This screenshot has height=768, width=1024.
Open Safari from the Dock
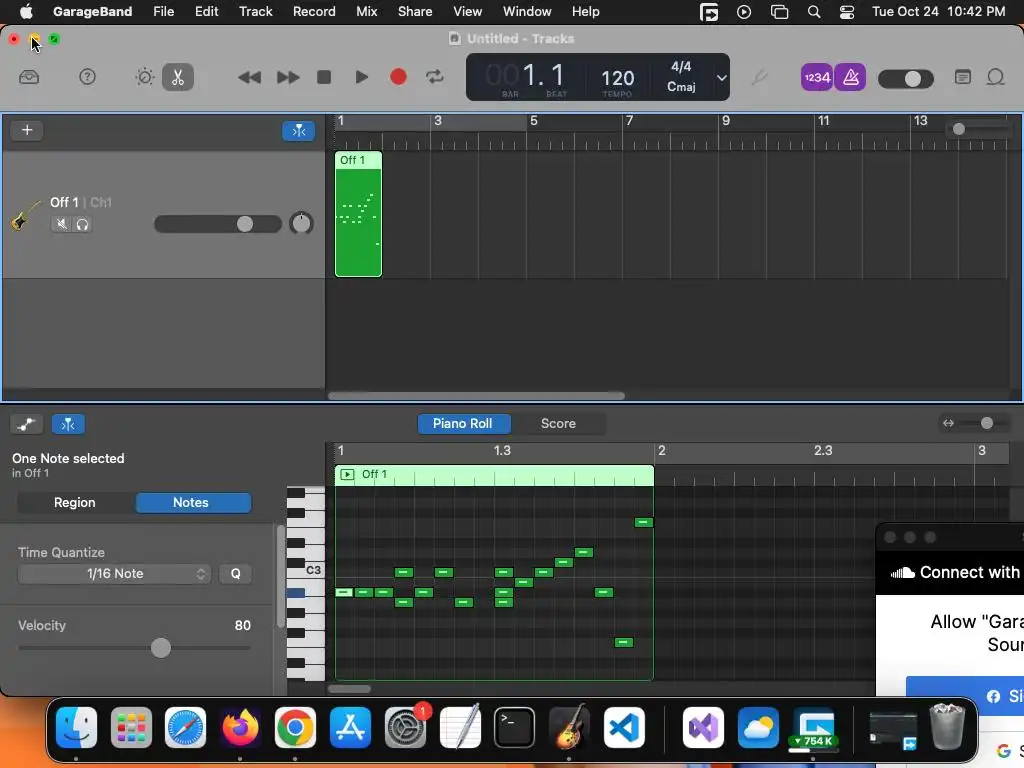pos(185,727)
